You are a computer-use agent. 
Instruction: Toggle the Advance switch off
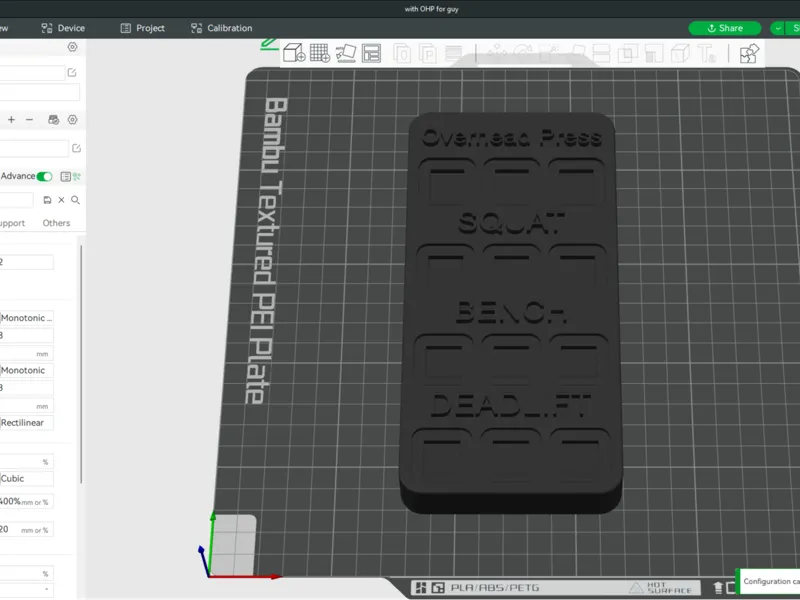coord(44,177)
